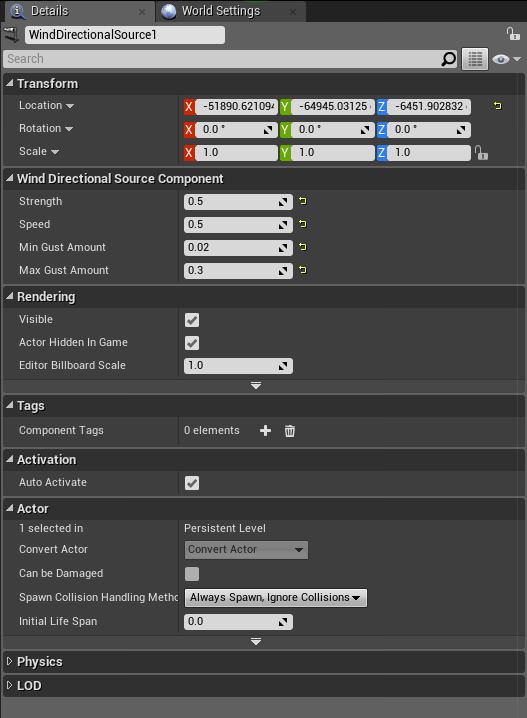The height and width of the screenshot is (718, 527).
Task: Reset Strength value to default
Action: coord(303,201)
